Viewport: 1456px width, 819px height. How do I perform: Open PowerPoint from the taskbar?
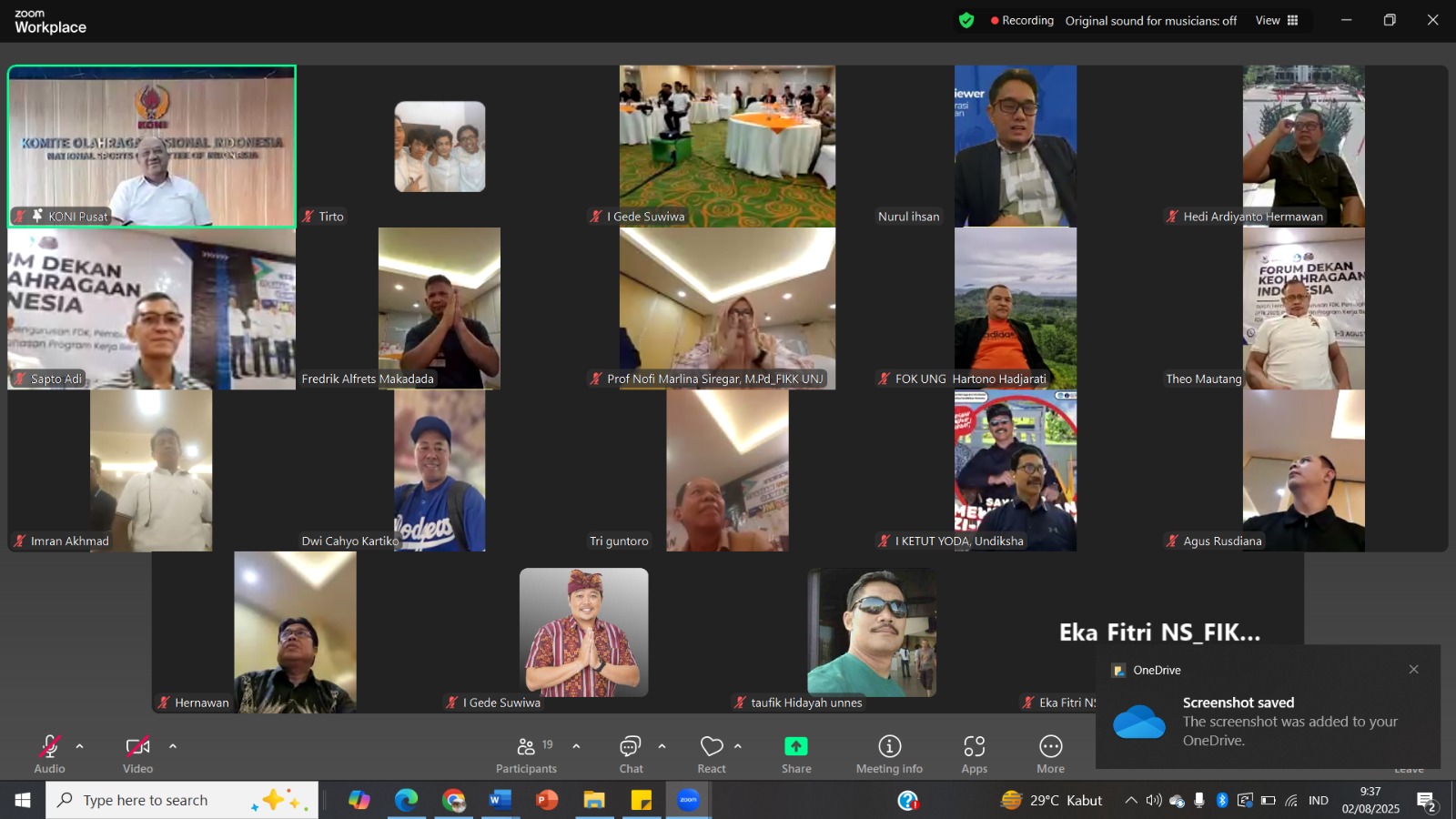click(x=547, y=800)
